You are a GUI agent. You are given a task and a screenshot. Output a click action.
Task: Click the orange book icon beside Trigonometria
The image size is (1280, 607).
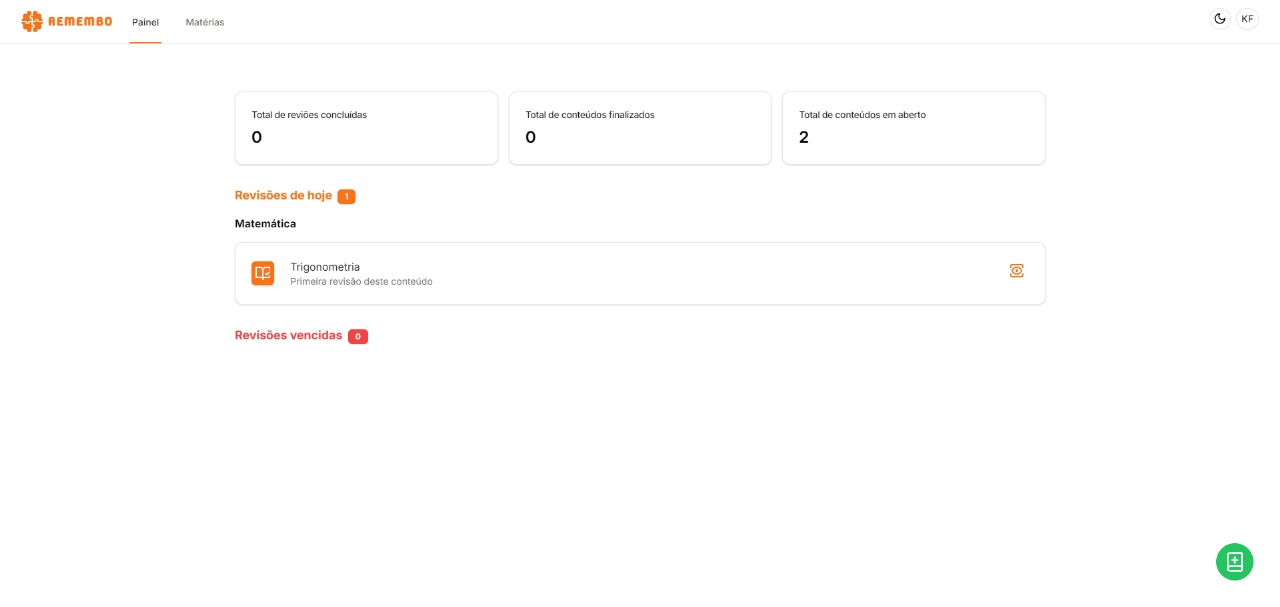[x=263, y=273]
